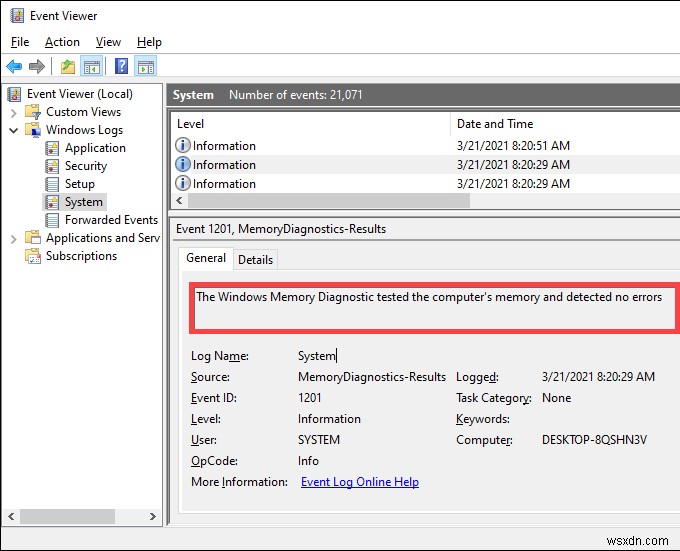680x551 pixels.
Task: Switch to the Details tab
Action: point(256,260)
